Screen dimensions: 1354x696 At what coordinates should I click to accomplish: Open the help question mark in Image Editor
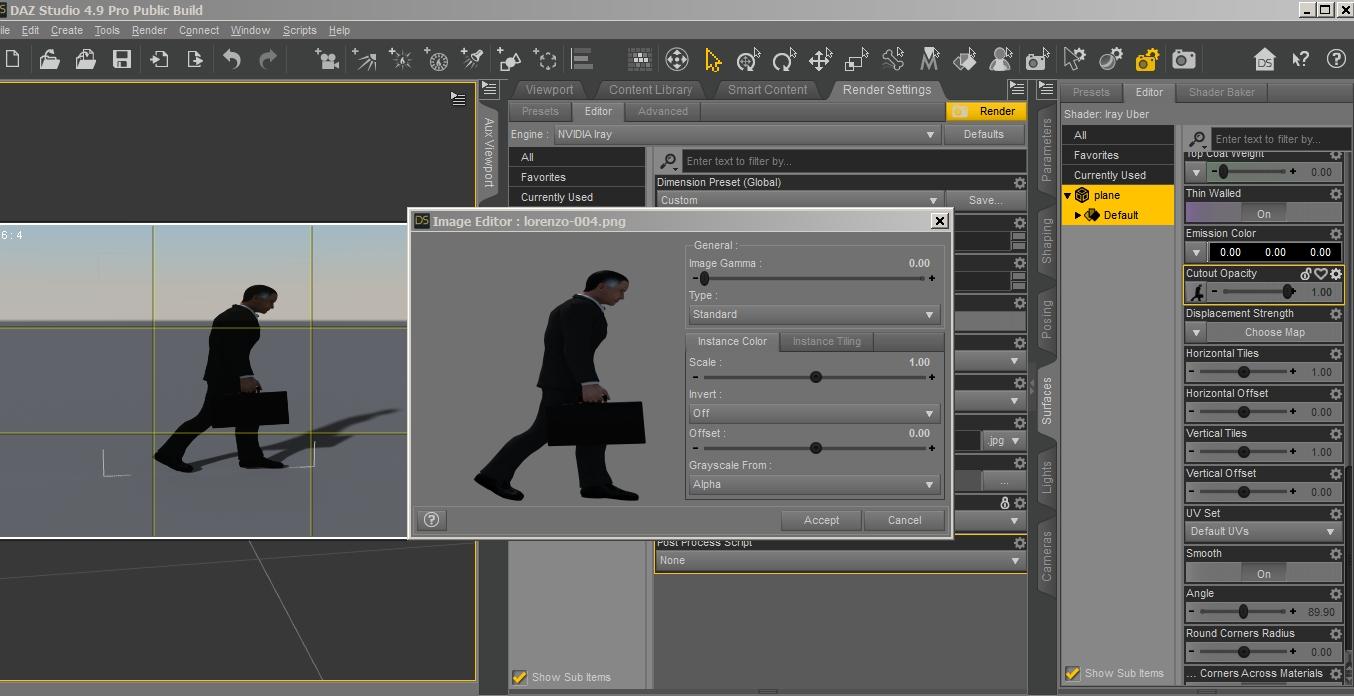coord(431,520)
